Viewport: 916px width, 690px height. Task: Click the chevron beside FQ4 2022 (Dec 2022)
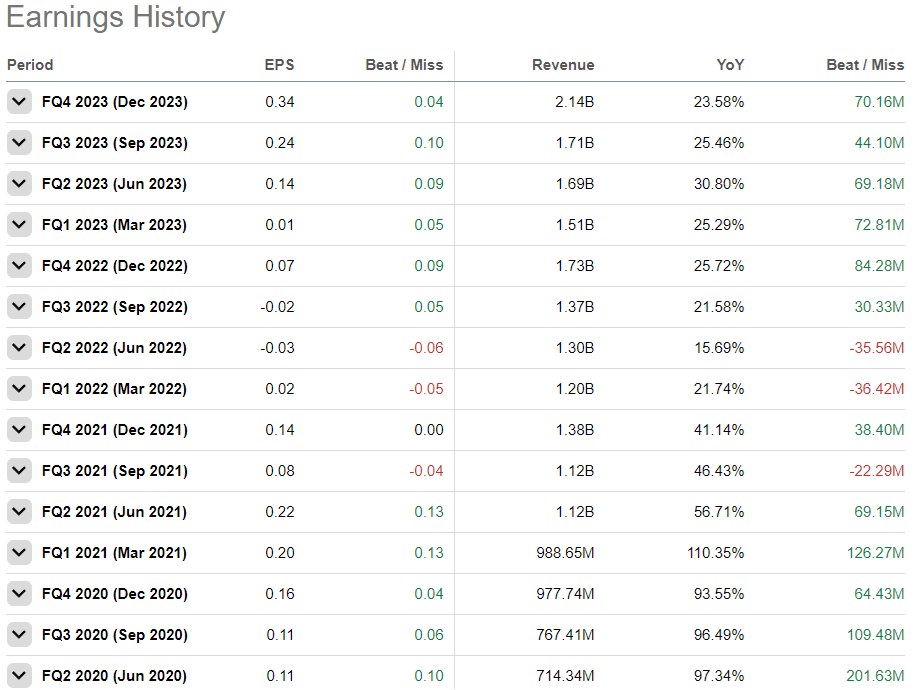[19, 265]
